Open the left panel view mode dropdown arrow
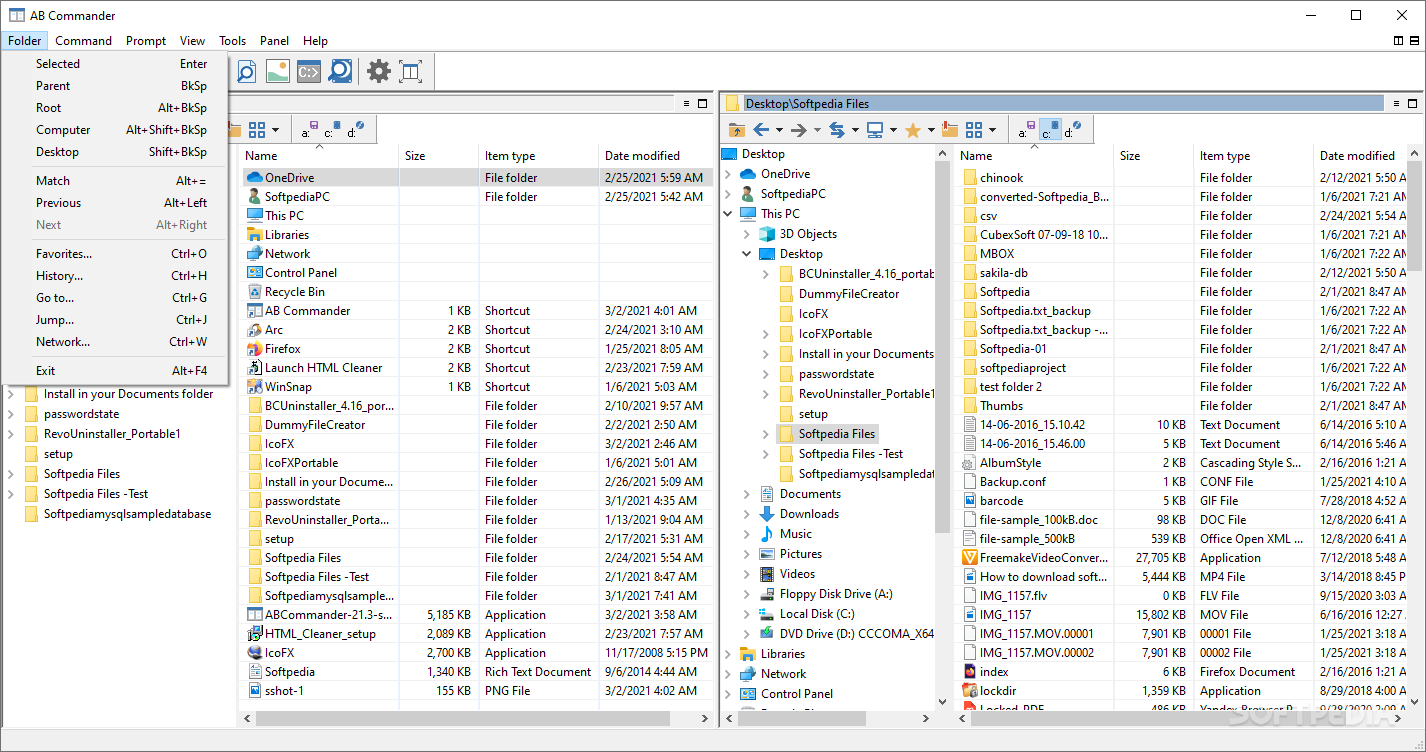The height and width of the screenshot is (752, 1426). click(275, 130)
